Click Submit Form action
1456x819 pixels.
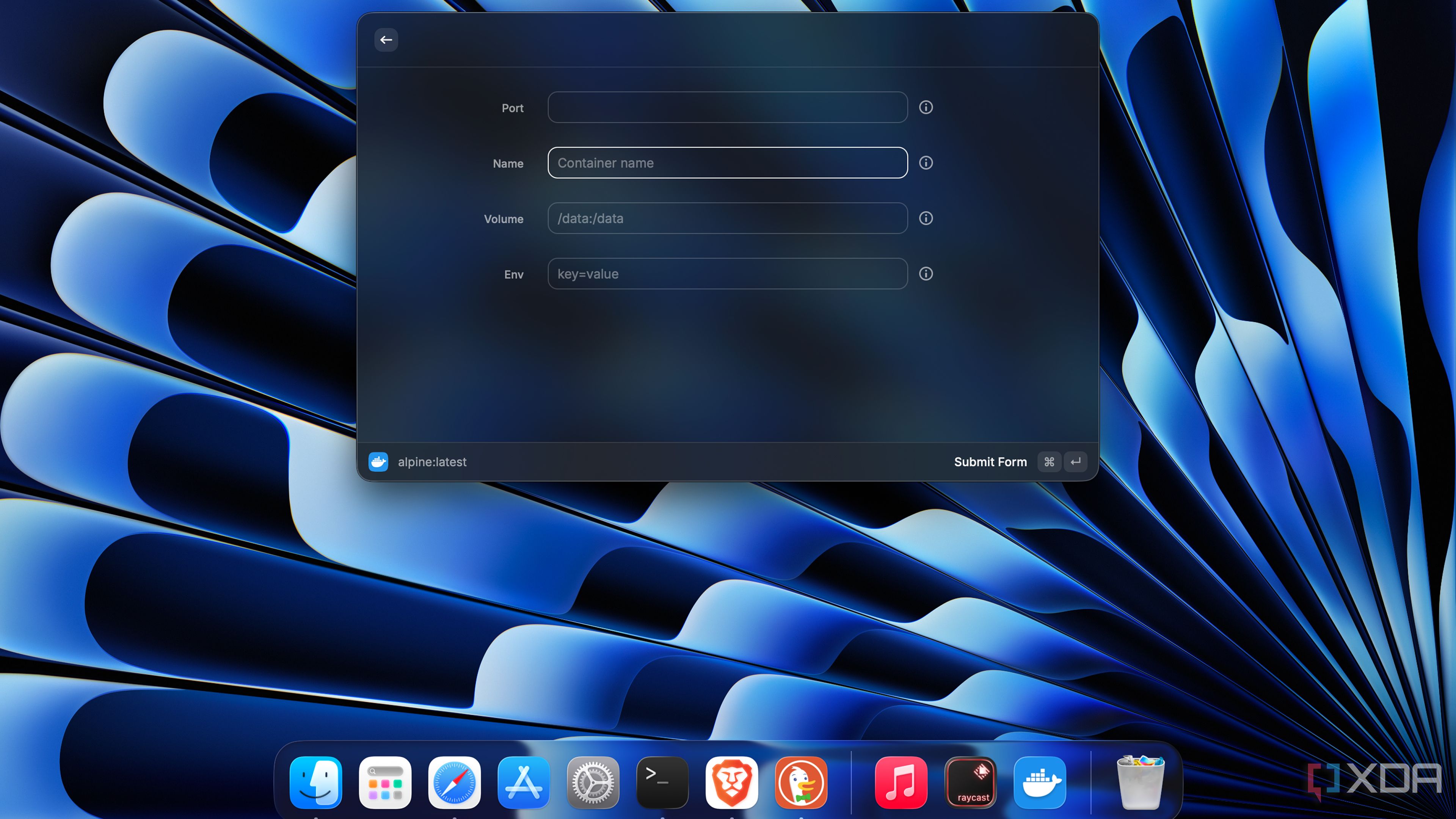[x=990, y=462]
